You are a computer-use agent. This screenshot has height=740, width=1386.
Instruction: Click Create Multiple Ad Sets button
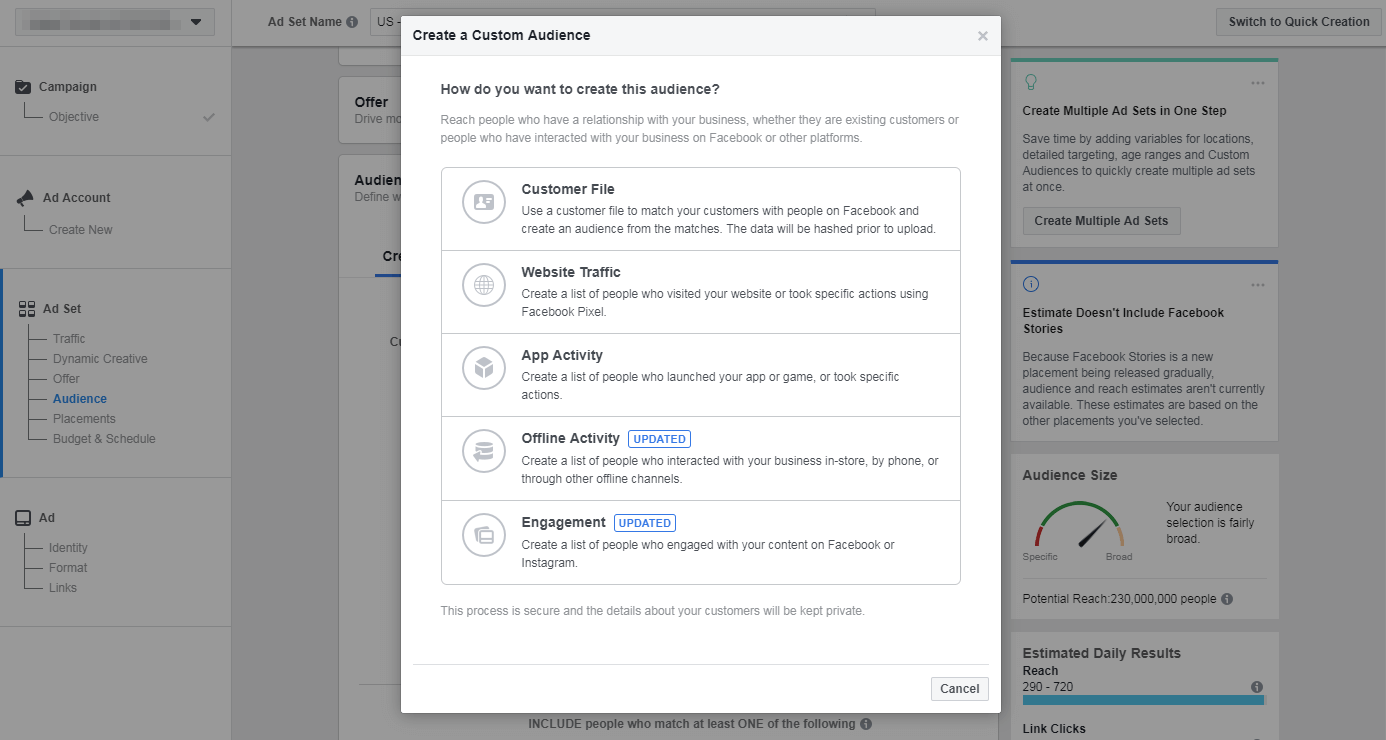point(1101,221)
